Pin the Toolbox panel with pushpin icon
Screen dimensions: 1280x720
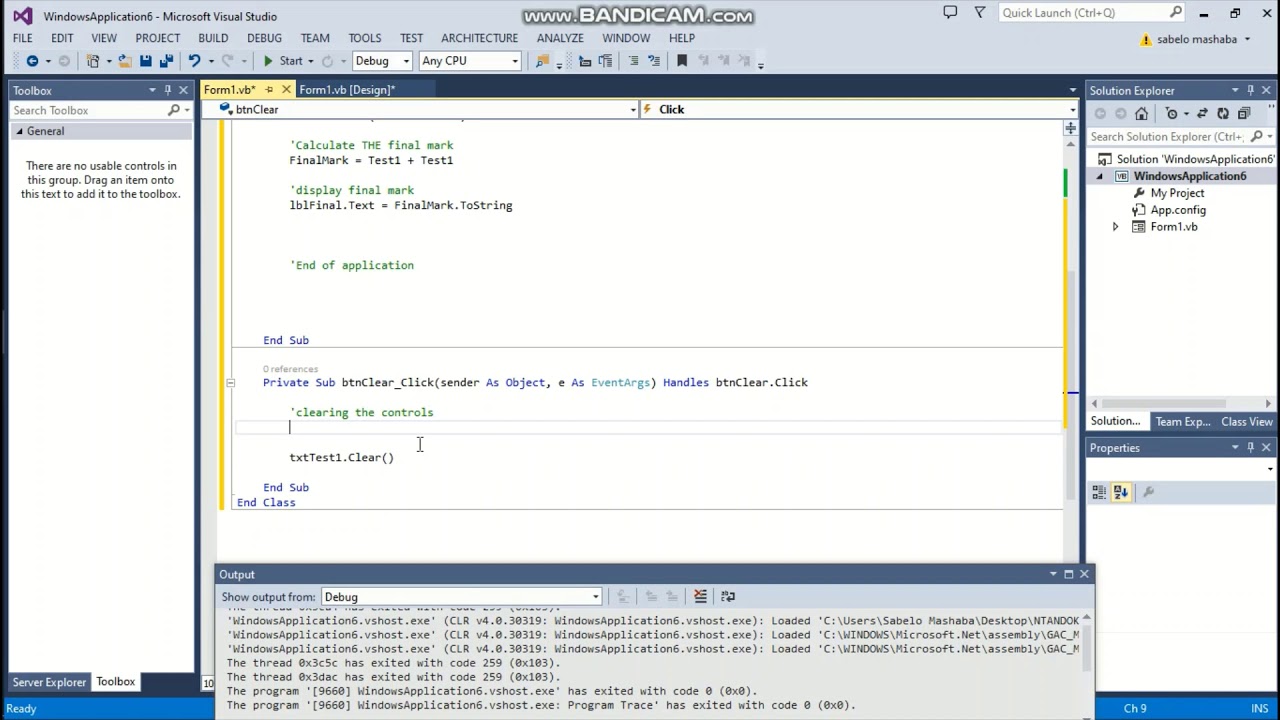168,90
